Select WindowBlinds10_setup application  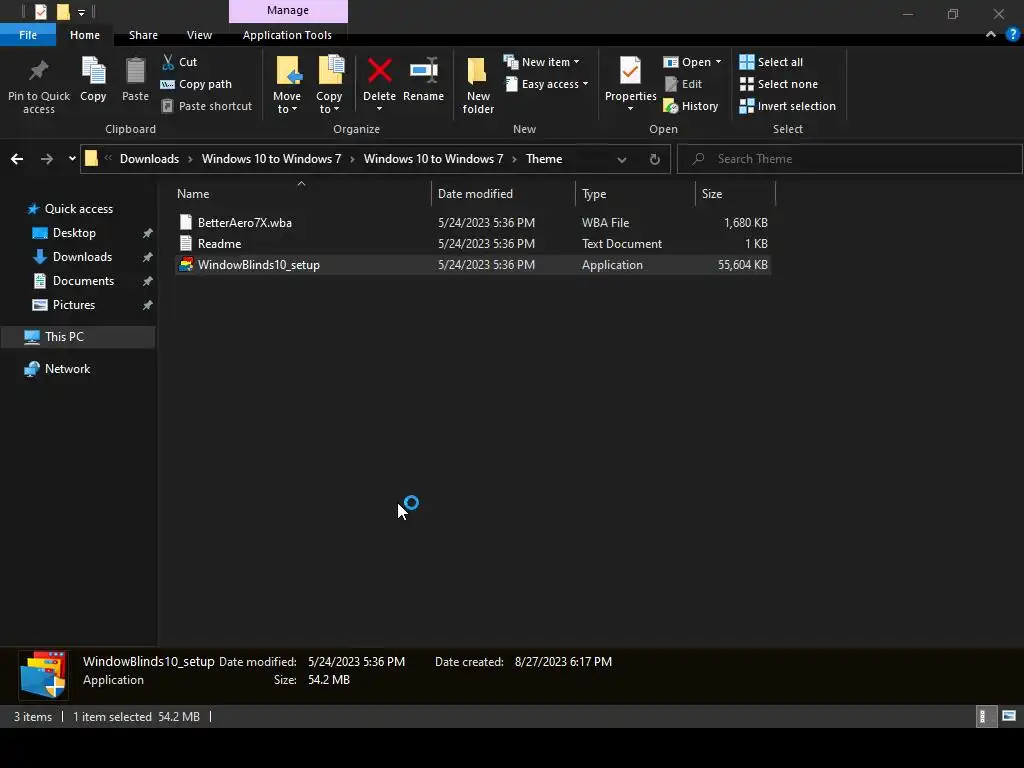(x=473, y=264)
